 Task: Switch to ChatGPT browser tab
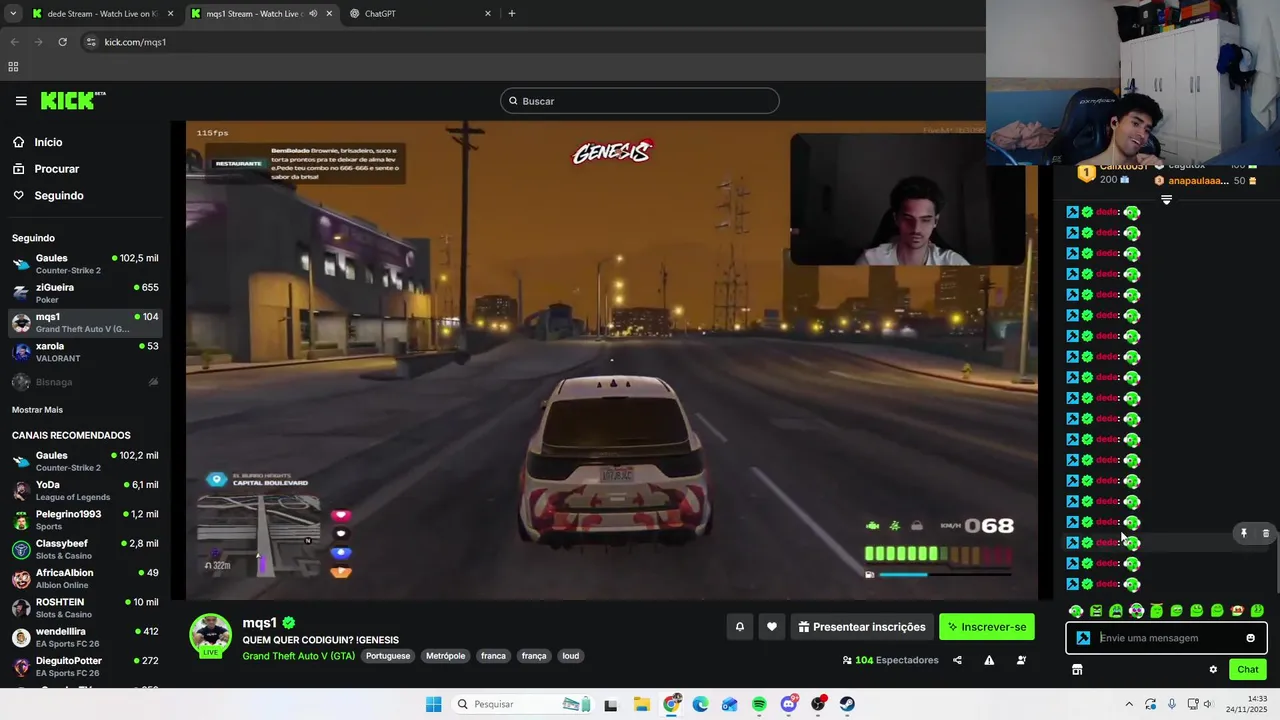coord(420,14)
